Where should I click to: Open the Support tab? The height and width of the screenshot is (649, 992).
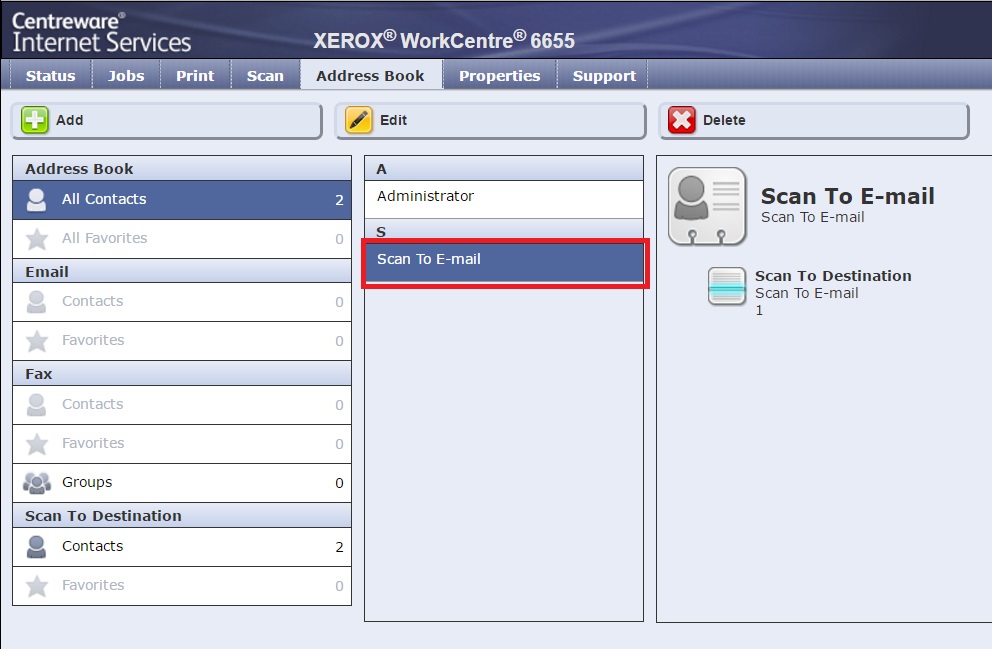604,76
